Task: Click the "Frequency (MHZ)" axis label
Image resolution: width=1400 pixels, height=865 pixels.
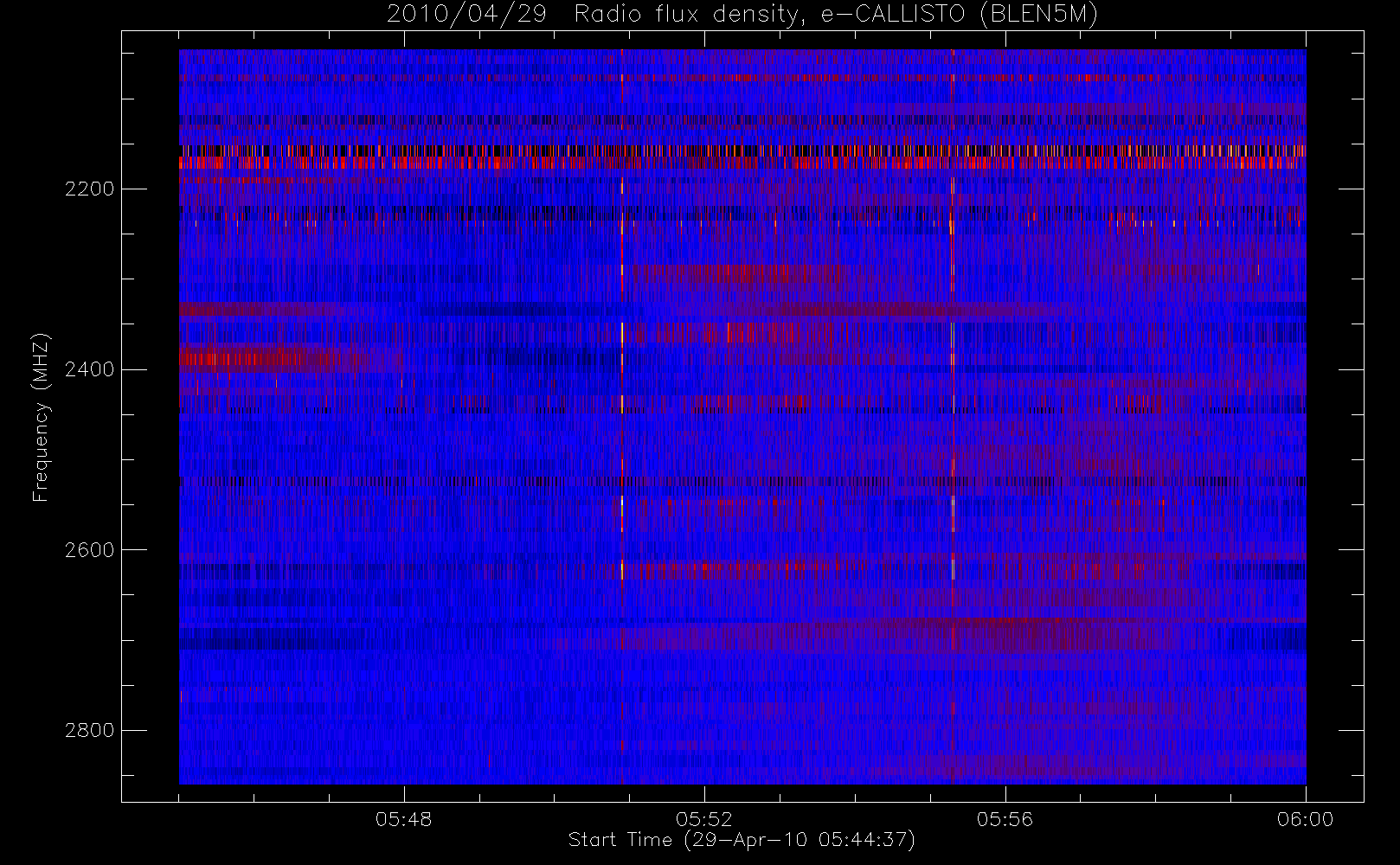Action: click(40, 418)
